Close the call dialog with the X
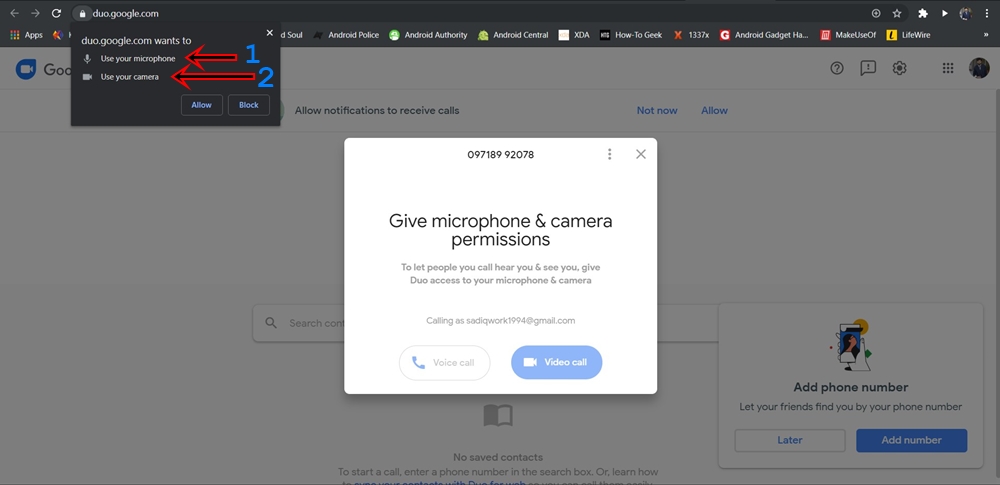This screenshot has width=1000, height=485. pyautogui.click(x=641, y=154)
